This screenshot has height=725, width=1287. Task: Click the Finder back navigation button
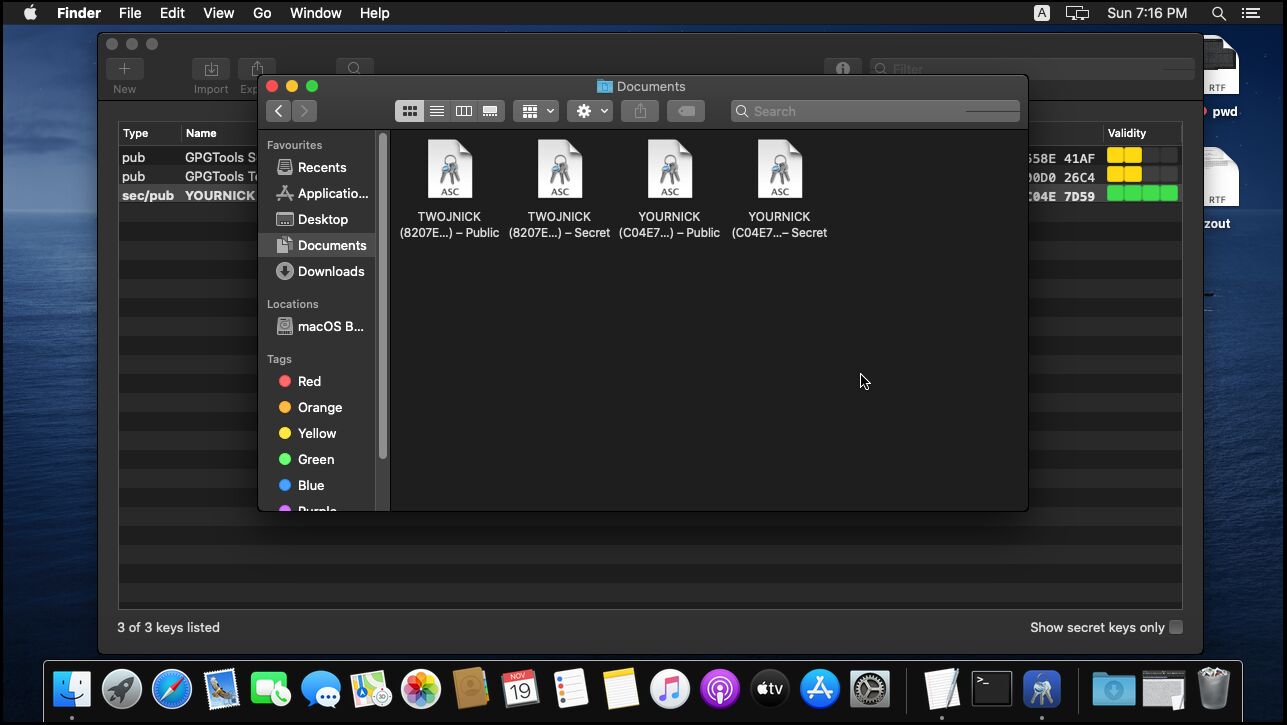(279, 111)
